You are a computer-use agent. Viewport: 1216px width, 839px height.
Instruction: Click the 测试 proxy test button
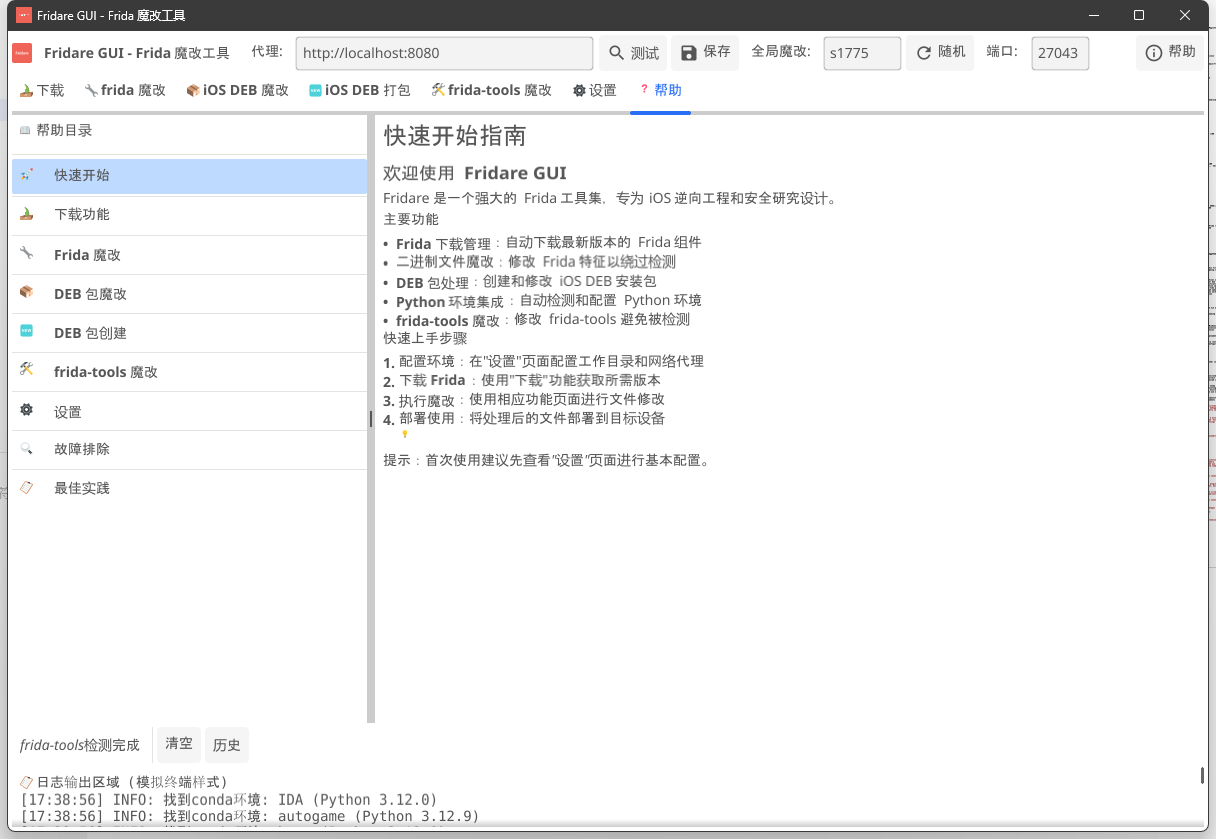click(x=634, y=53)
